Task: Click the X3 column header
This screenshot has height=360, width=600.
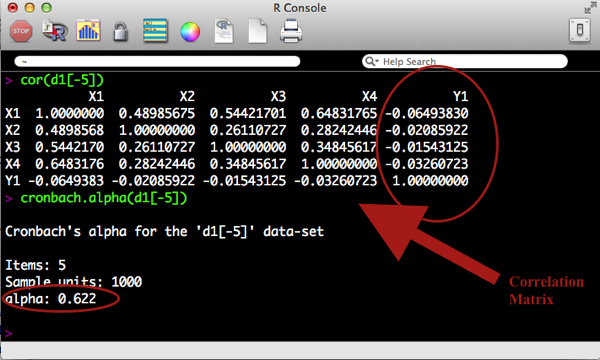Action: click(x=278, y=96)
